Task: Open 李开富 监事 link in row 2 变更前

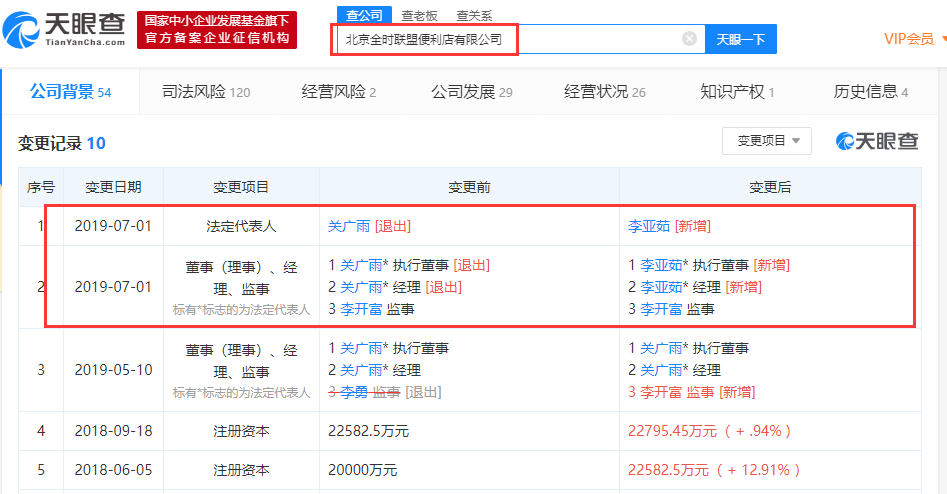Action: click(x=361, y=309)
